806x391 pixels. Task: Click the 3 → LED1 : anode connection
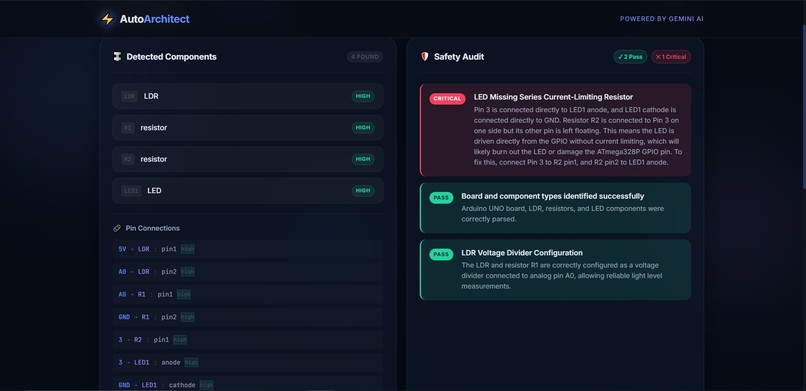[248, 362]
